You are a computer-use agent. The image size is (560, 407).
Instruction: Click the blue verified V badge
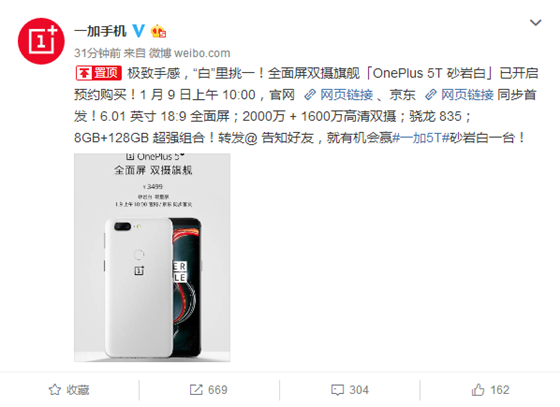[x=139, y=31]
